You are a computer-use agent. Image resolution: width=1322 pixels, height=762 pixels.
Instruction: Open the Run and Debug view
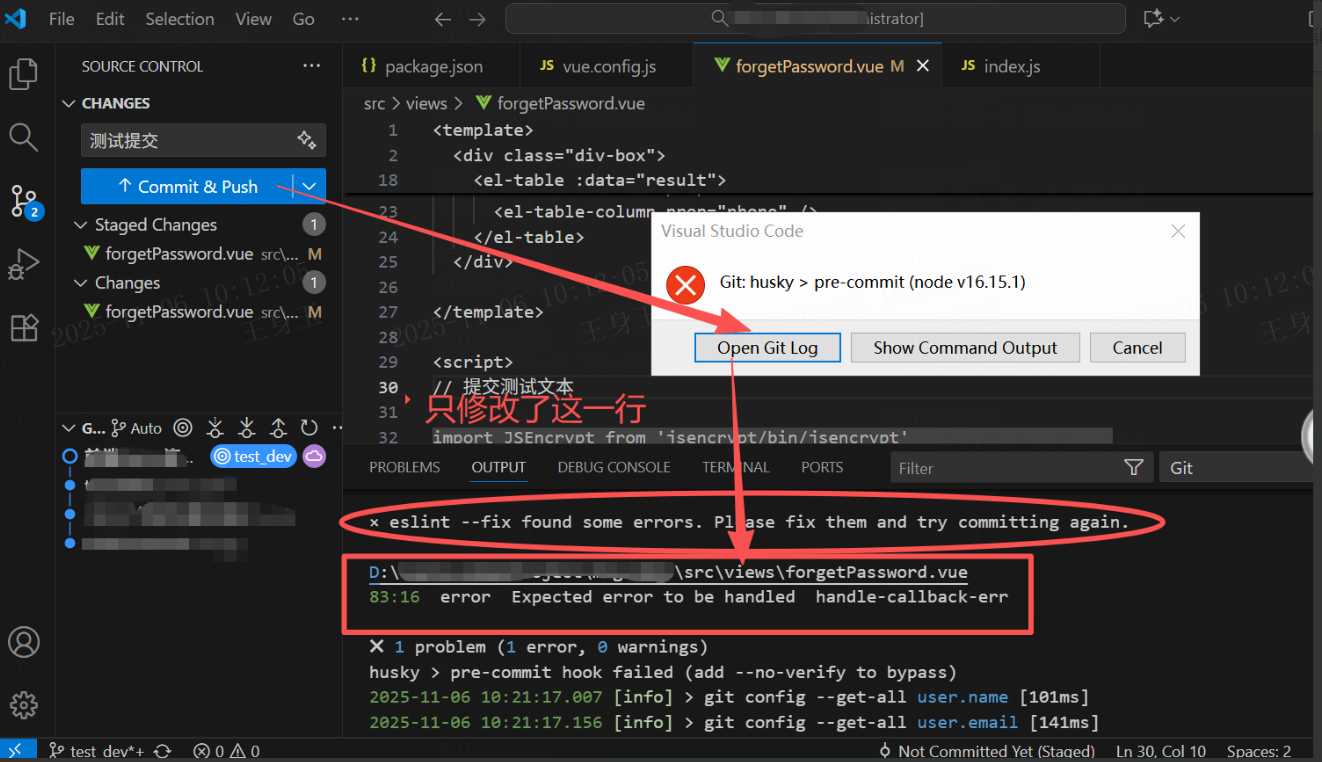[x=23, y=264]
